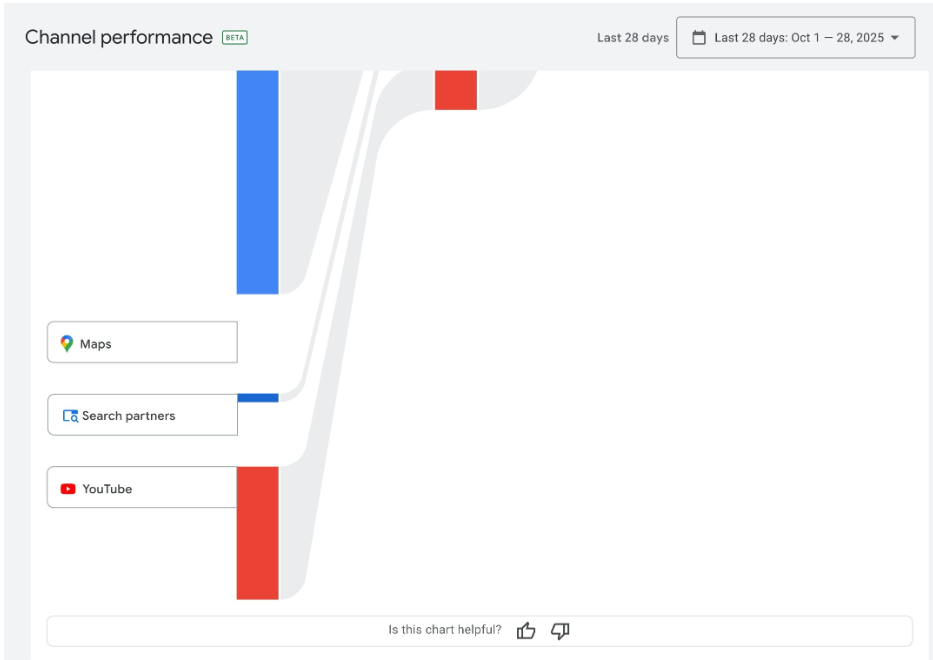Click the Google Maps pin icon
This screenshot has height=660, width=933.
tap(67, 343)
